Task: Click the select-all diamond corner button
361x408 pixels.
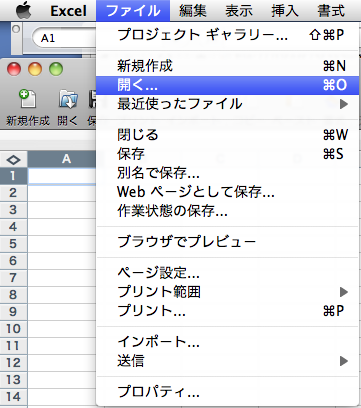Action: [x=13, y=159]
